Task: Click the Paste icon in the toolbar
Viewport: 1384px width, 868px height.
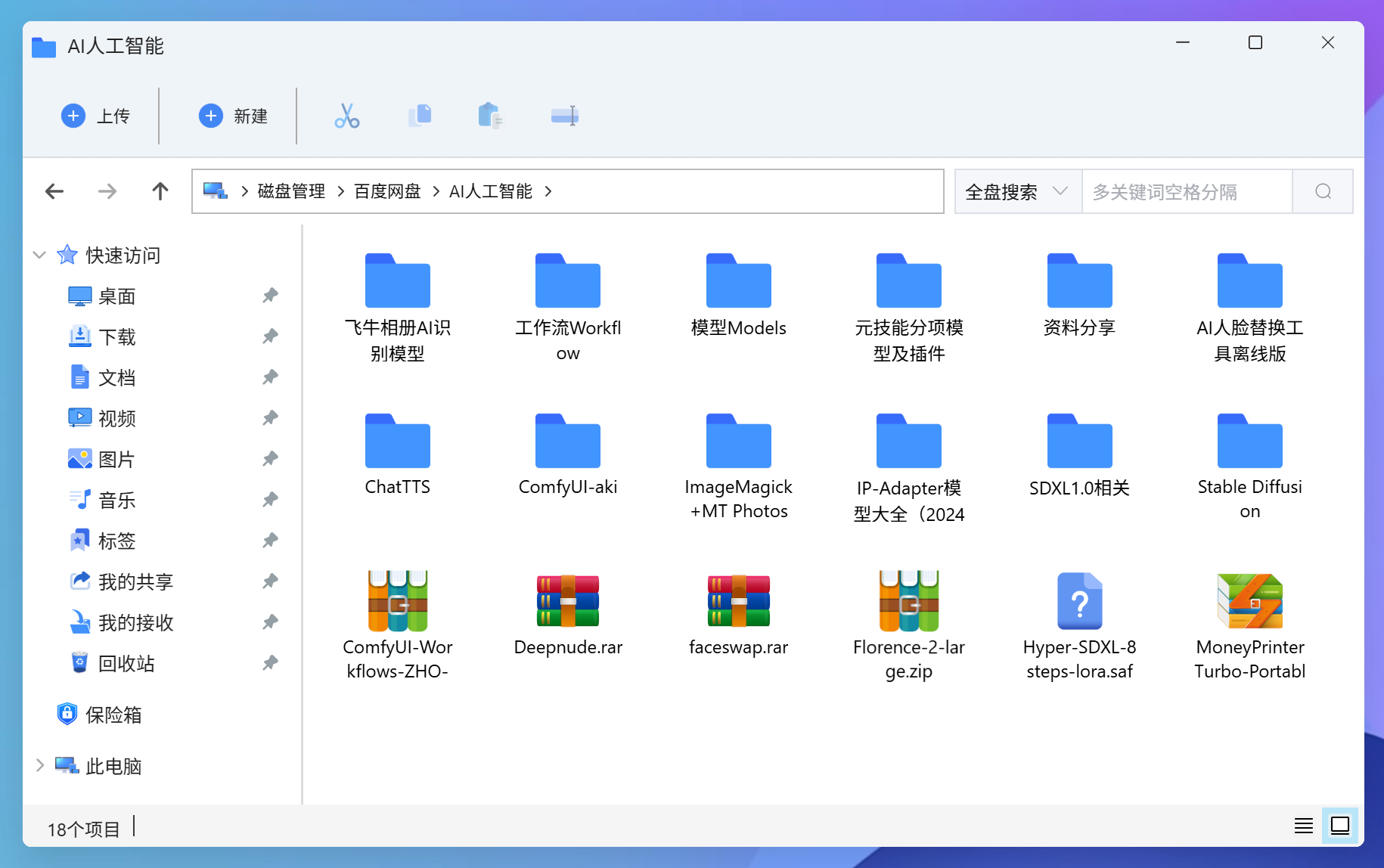Action: coord(490,116)
